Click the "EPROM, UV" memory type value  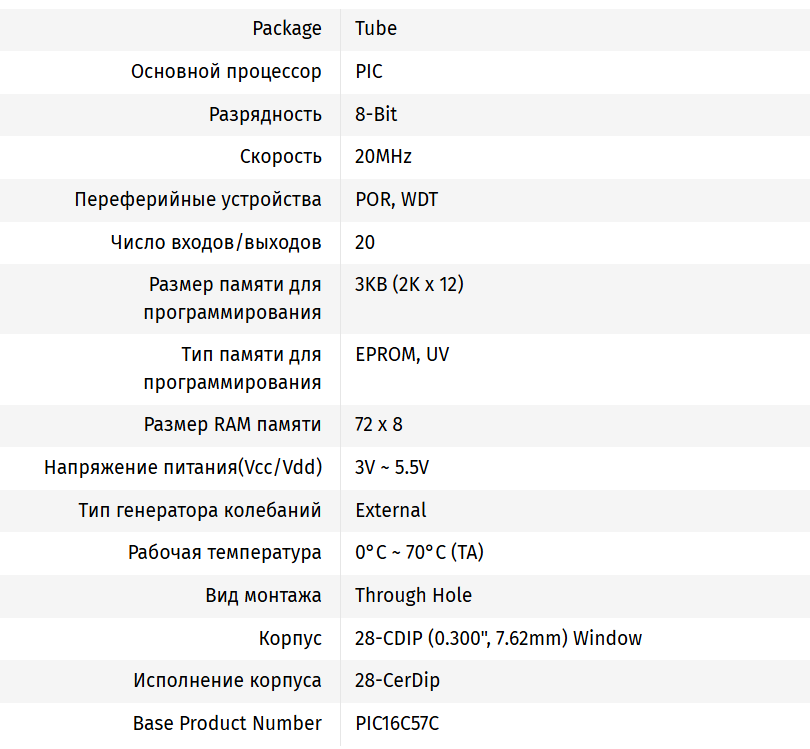[x=403, y=355]
